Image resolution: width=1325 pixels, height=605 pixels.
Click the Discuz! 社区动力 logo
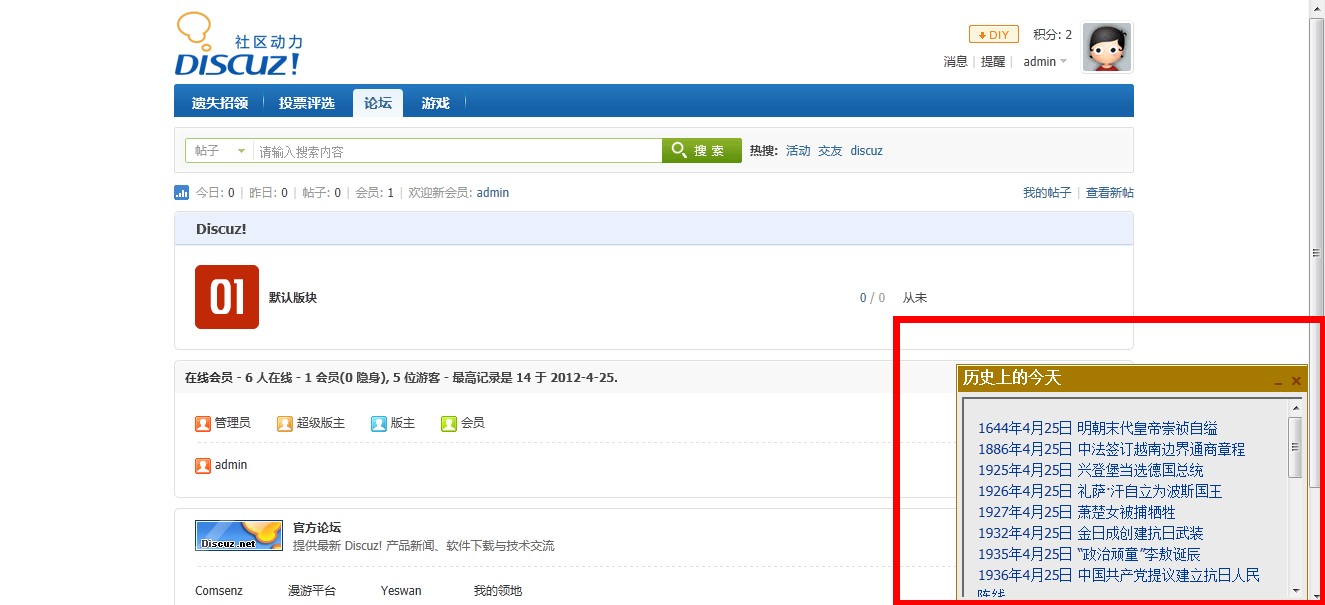(238, 45)
